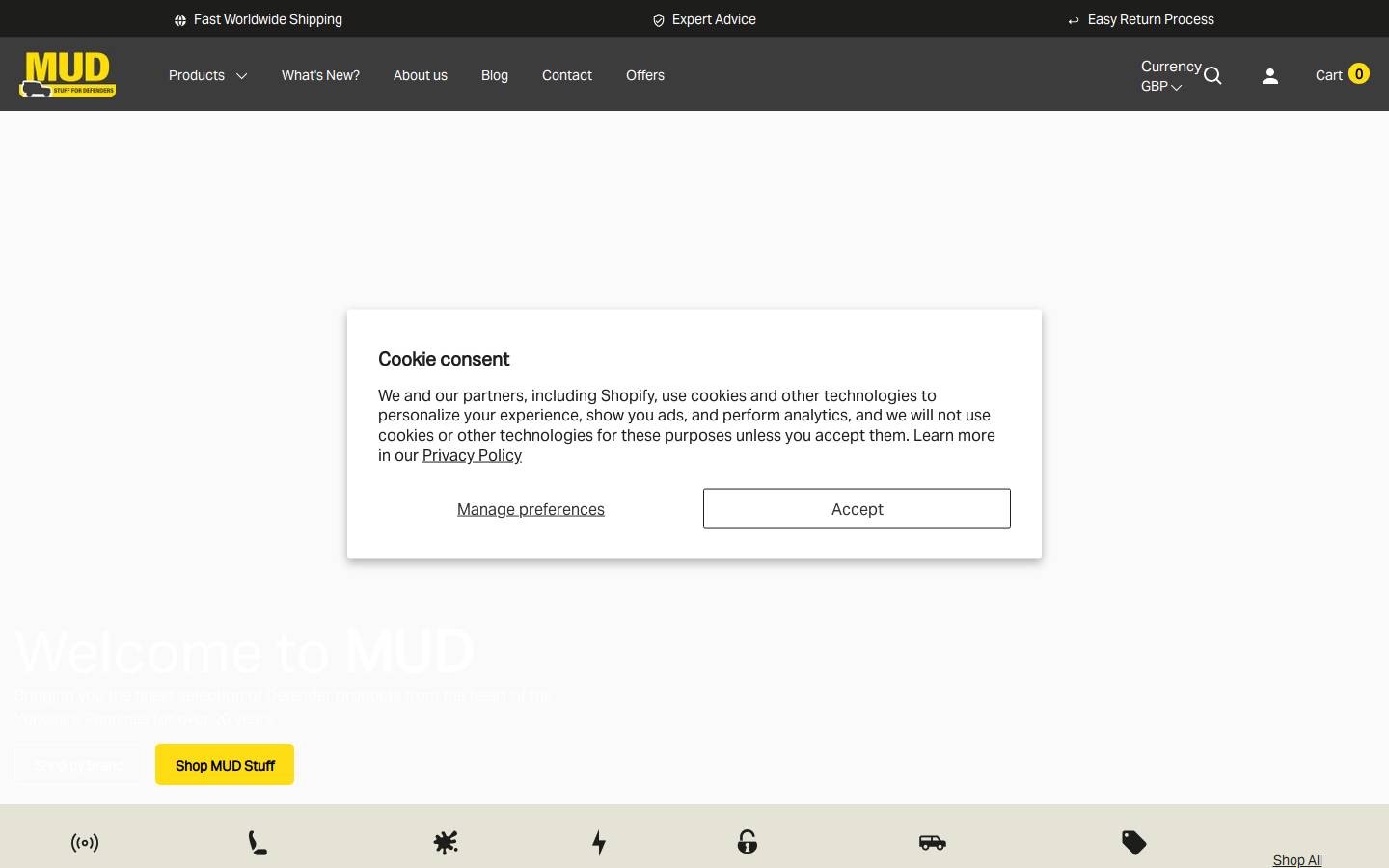Click the return arrow icon beside Easy Return Process
Screen dimensions: 1389x868
click(x=1074, y=20)
